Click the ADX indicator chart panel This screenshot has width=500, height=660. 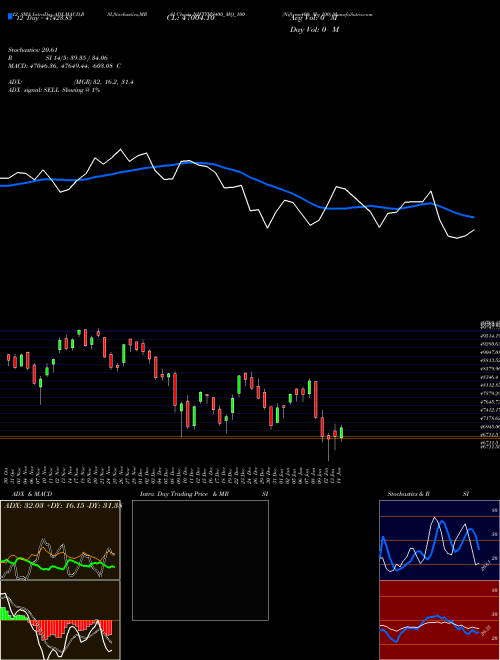60,540
